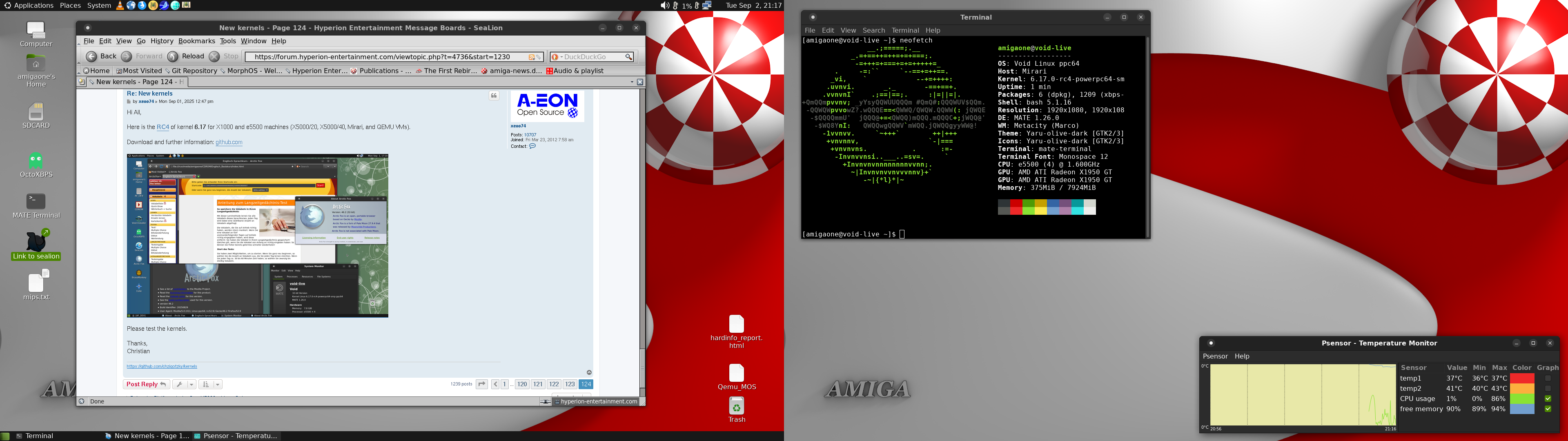Click the Back arrow icon in SeaLion

click(x=91, y=57)
